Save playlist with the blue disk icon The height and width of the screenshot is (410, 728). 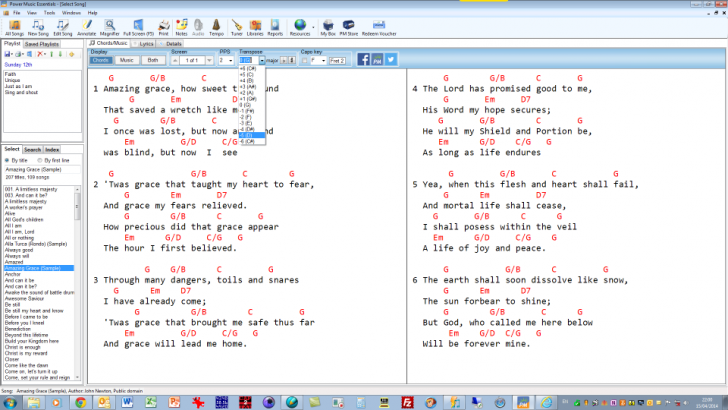[x=7, y=54]
